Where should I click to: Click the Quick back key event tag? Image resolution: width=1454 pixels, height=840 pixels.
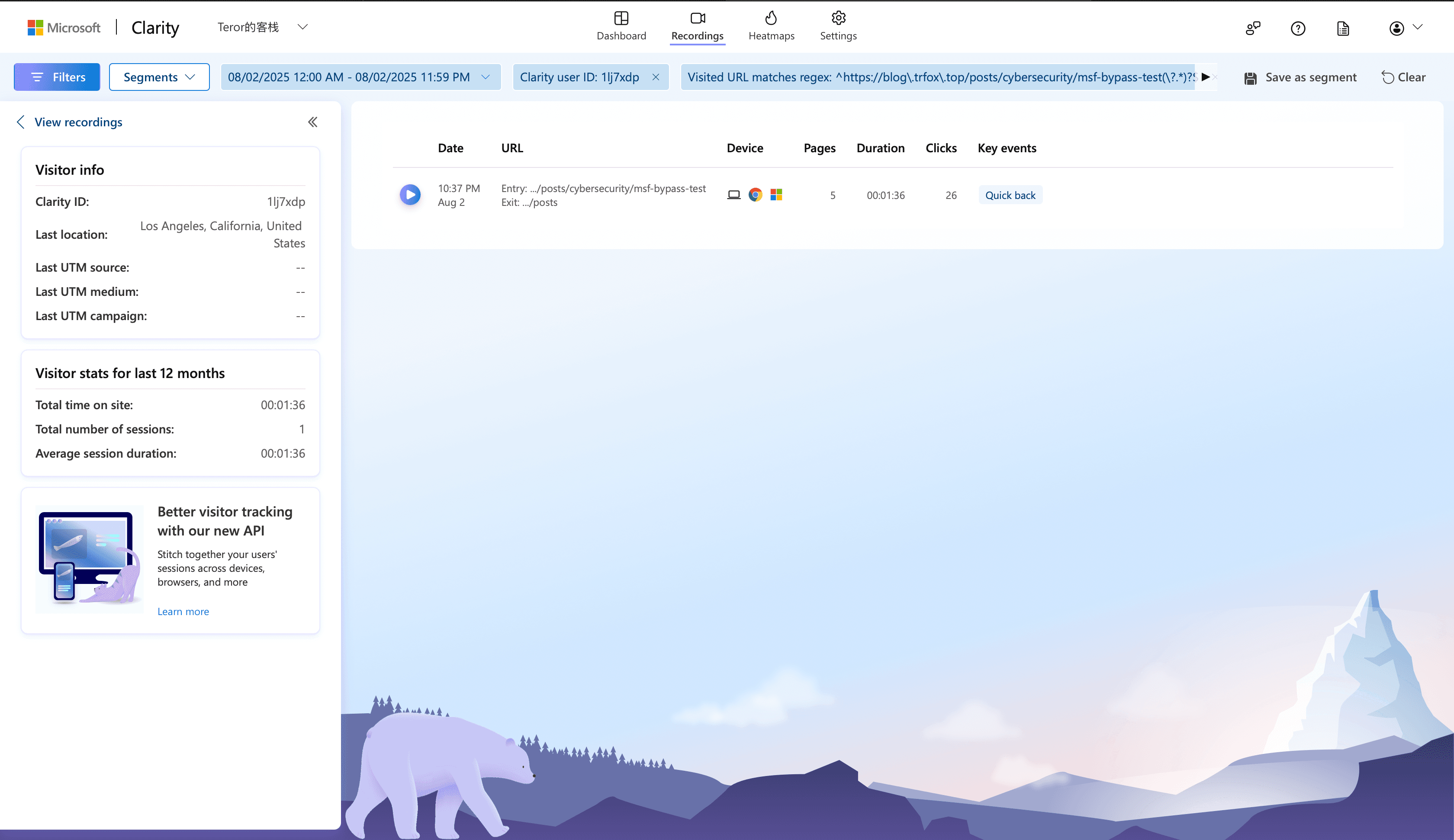pyautogui.click(x=1010, y=195)
